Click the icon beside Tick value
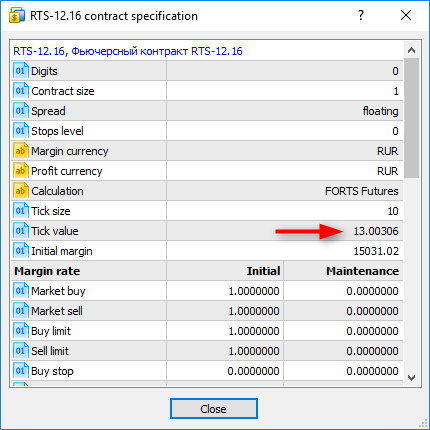Image resolution: width=430 pixels, height=430 pixels. [21, 231]
